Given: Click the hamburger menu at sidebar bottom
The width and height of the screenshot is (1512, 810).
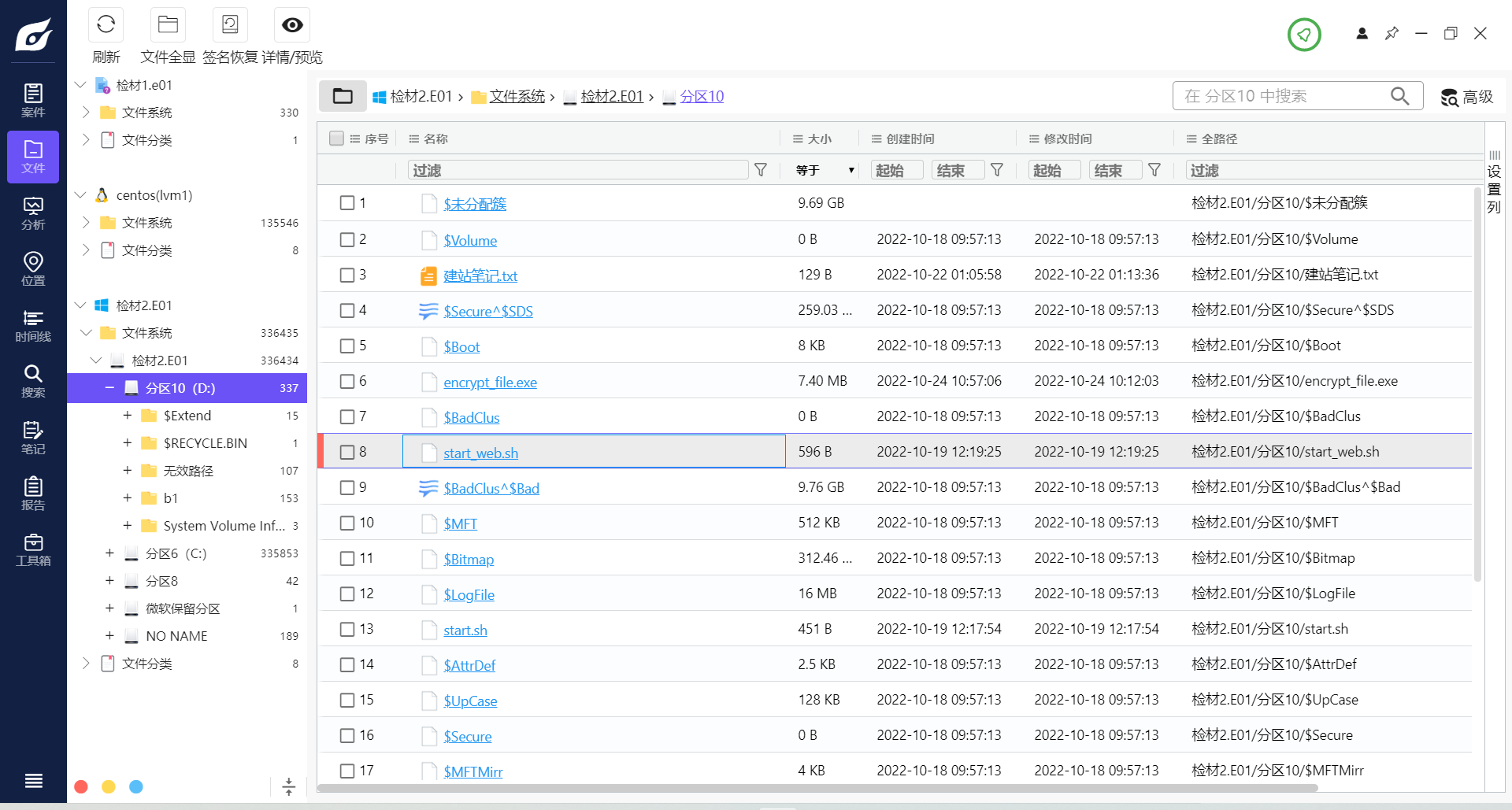Looking at the screenshot, I should point(34,780).
